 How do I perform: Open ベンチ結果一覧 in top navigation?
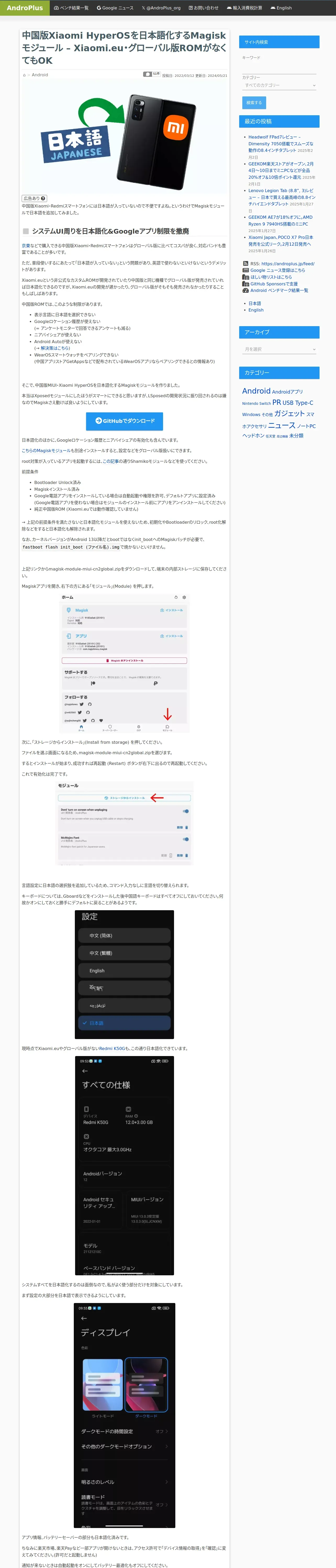point(71,8)
